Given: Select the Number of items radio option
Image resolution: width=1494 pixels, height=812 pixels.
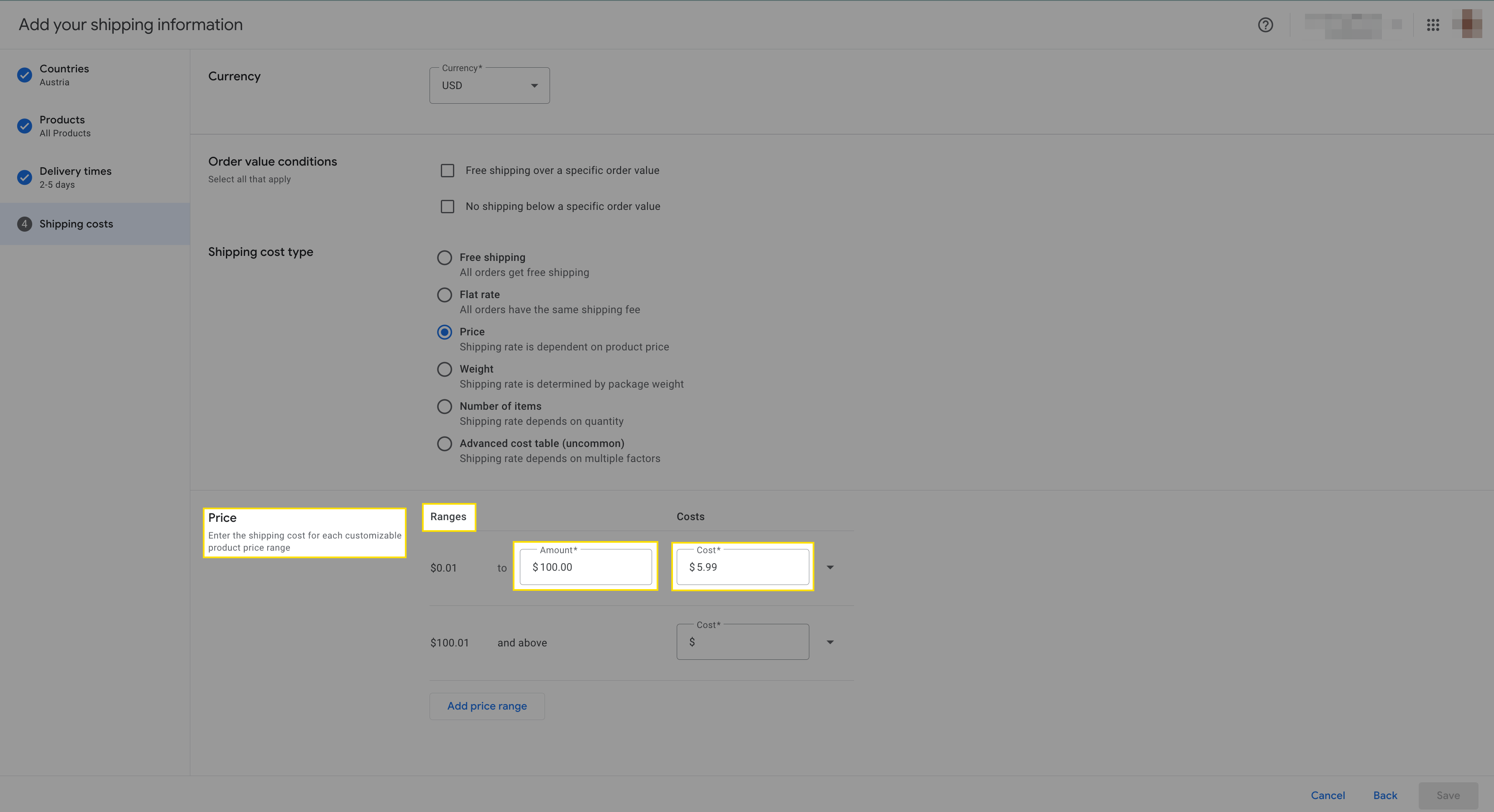Looking at the screenshot, I should (x=444, y=406).
